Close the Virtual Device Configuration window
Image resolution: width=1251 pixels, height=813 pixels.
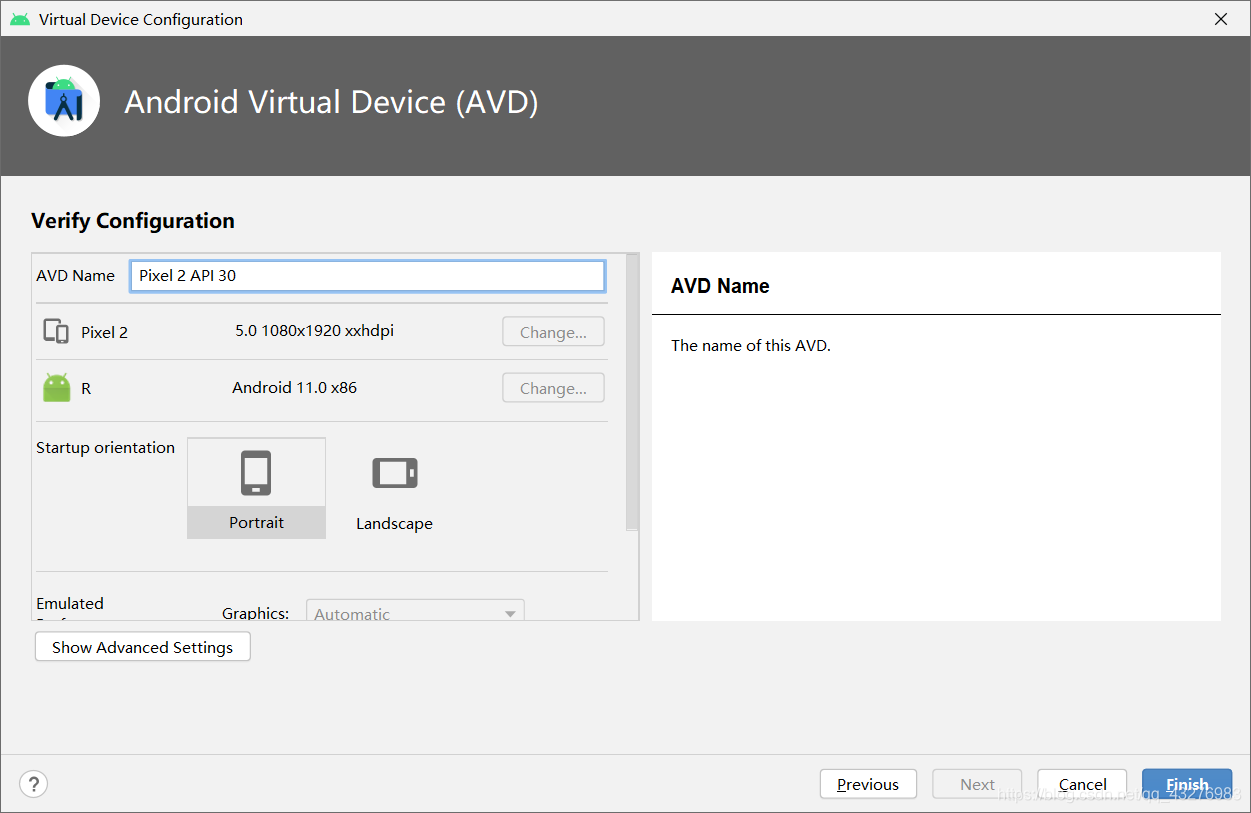pyautogui.click(x=1220, y=19)
